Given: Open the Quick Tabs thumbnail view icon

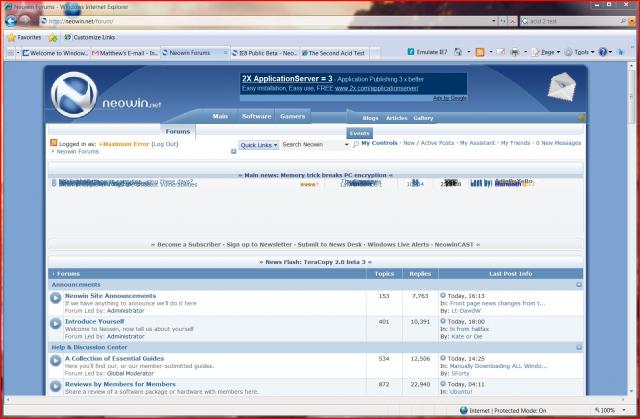Looking at the screenshot, I should pyautogui.click(x=11, y=53).
